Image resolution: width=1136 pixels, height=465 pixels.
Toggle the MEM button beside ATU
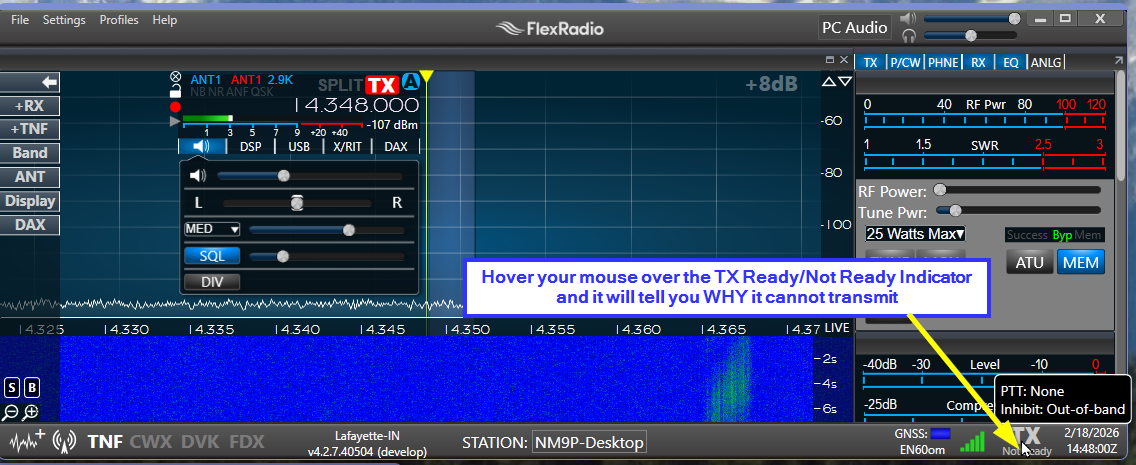(1081, 263)
